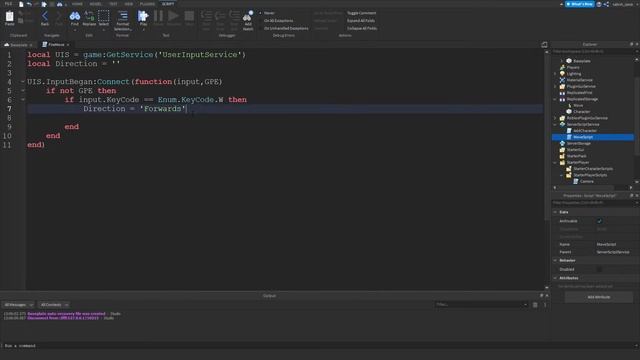This screenshot has height=360, width=640.
Task: Expand the RobloxPluginGuiService node
Action: (555, 118)
